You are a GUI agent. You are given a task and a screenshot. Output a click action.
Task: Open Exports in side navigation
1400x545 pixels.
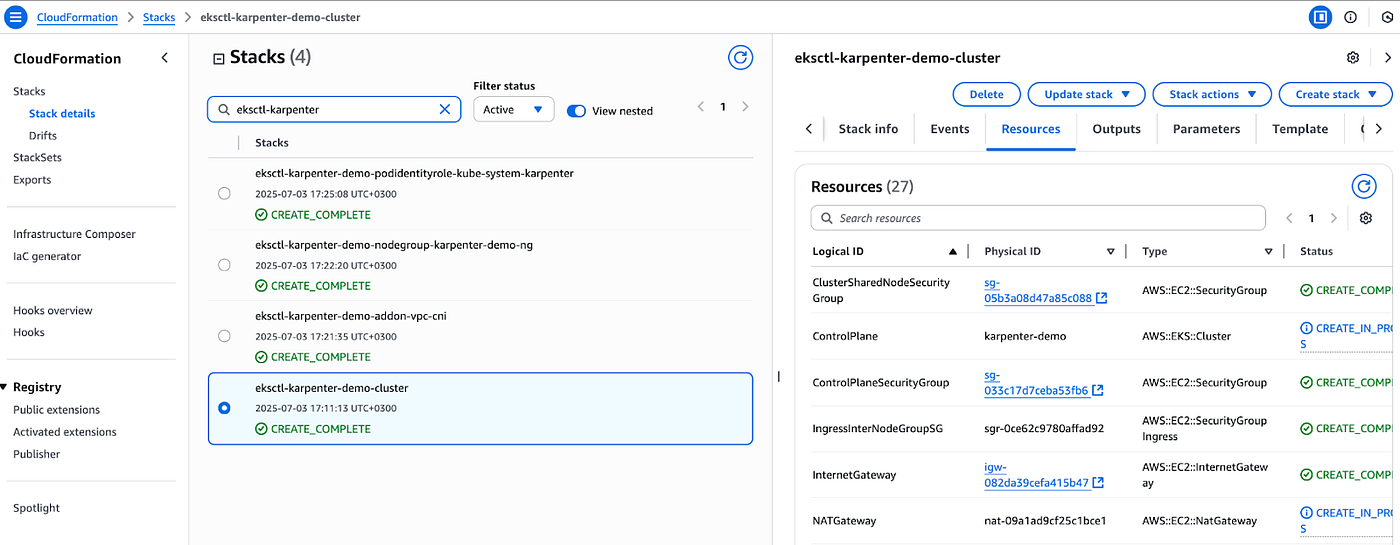pos(32,180)
